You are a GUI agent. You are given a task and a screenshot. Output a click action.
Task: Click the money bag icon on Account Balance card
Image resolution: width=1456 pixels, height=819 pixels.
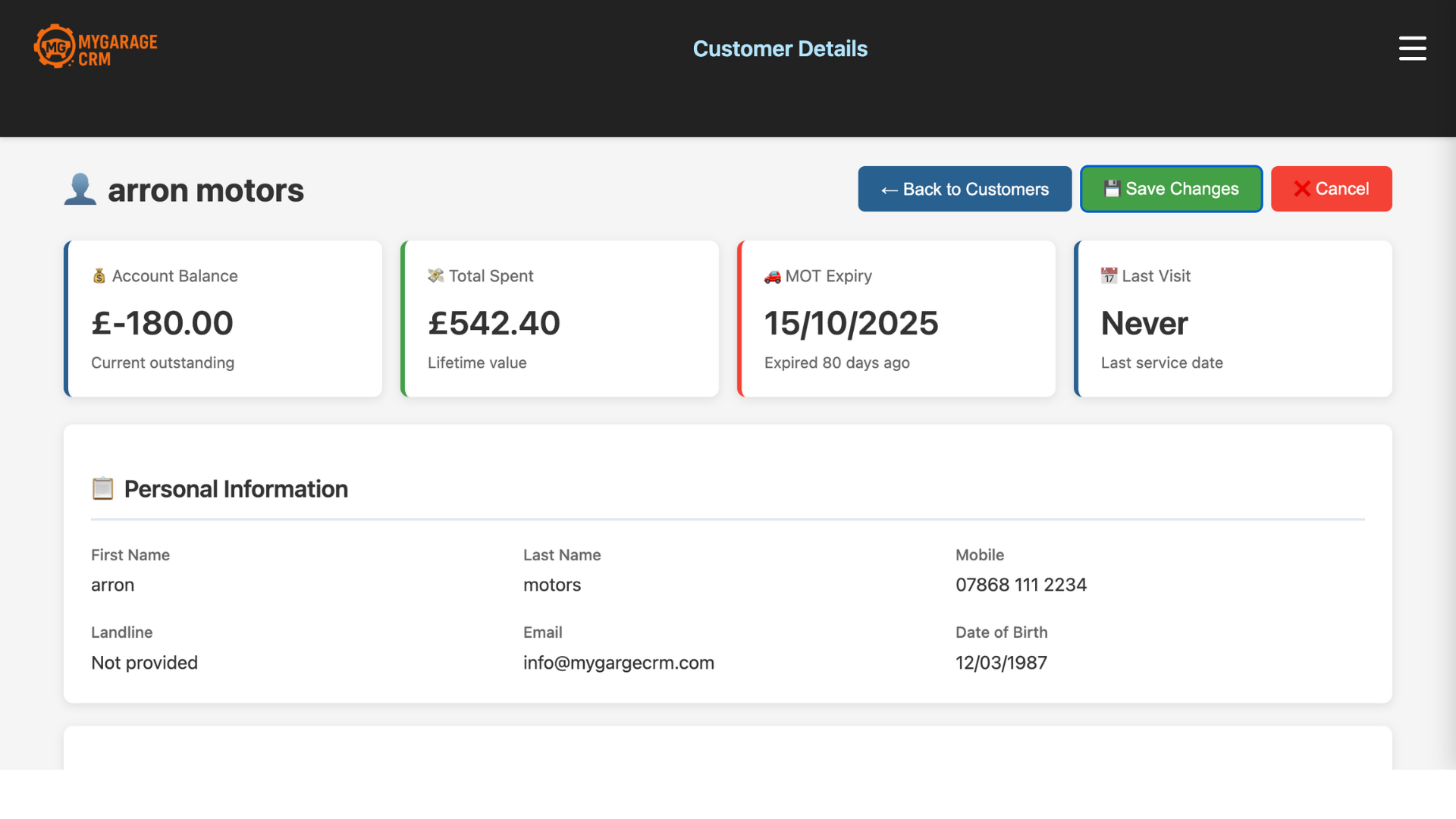point(99,275)
